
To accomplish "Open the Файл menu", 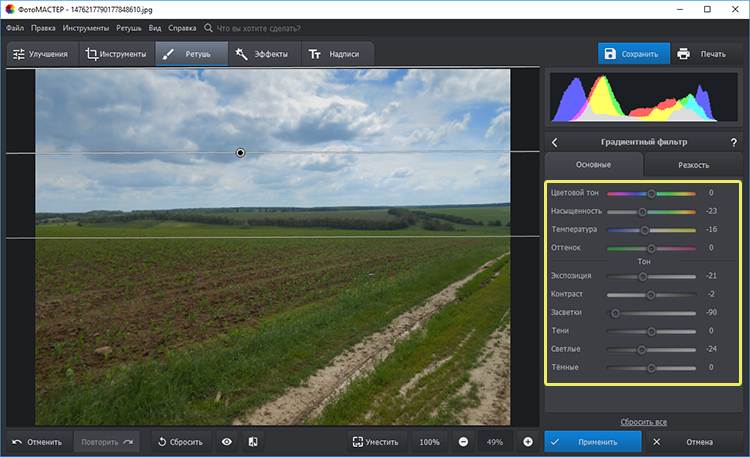I will tap(15, 28).
